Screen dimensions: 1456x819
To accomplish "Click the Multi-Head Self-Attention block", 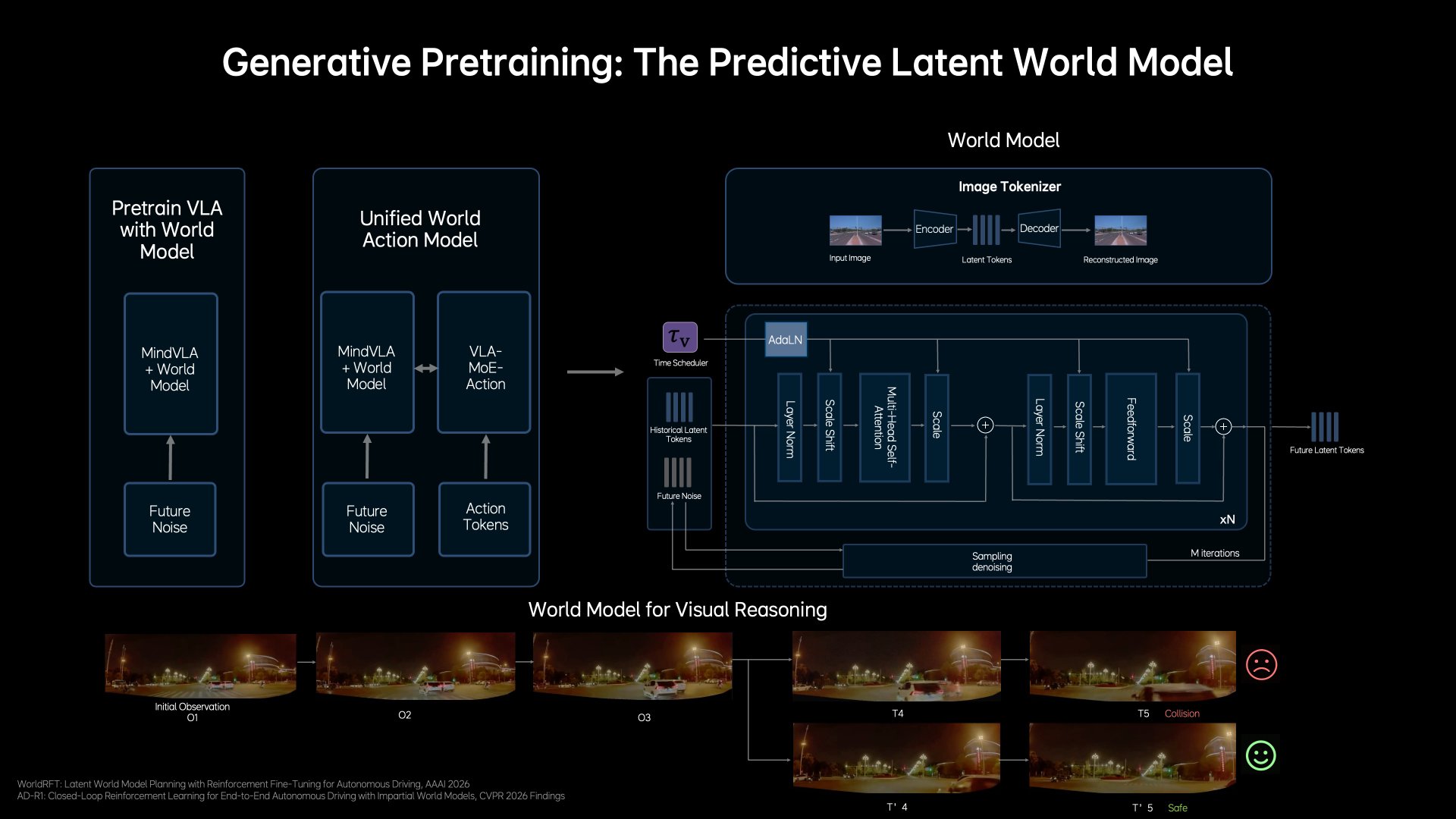I will (884, 427).
